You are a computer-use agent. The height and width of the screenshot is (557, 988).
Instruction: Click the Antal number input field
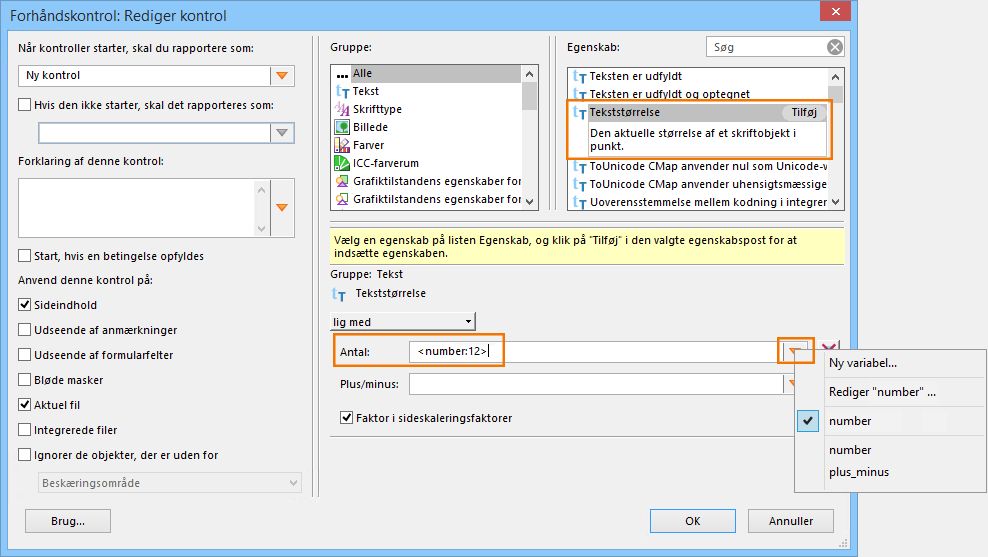[x=590, y=352]
